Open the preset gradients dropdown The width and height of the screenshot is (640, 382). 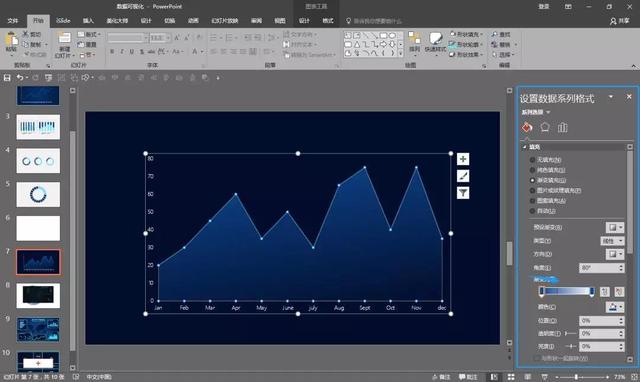615,227
